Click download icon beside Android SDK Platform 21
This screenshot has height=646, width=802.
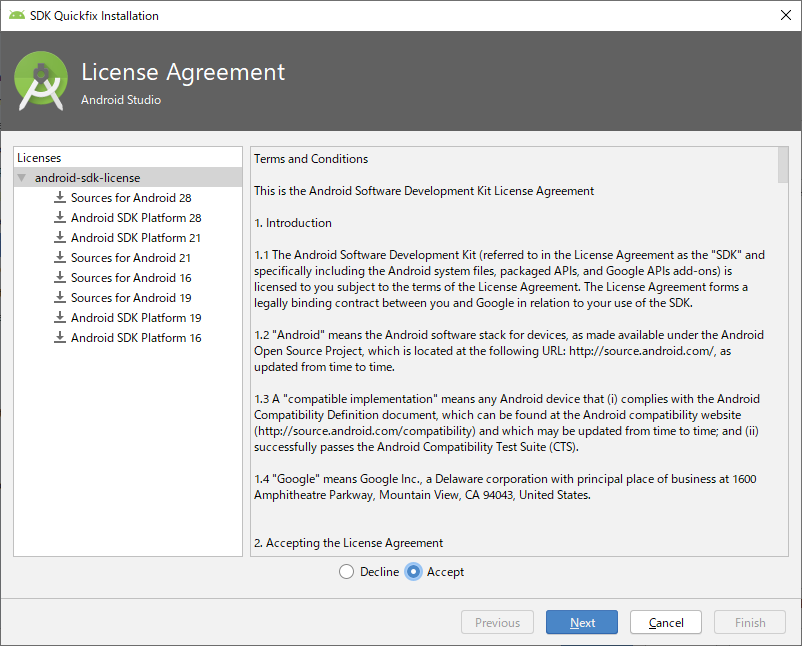[x=60, y=237]
